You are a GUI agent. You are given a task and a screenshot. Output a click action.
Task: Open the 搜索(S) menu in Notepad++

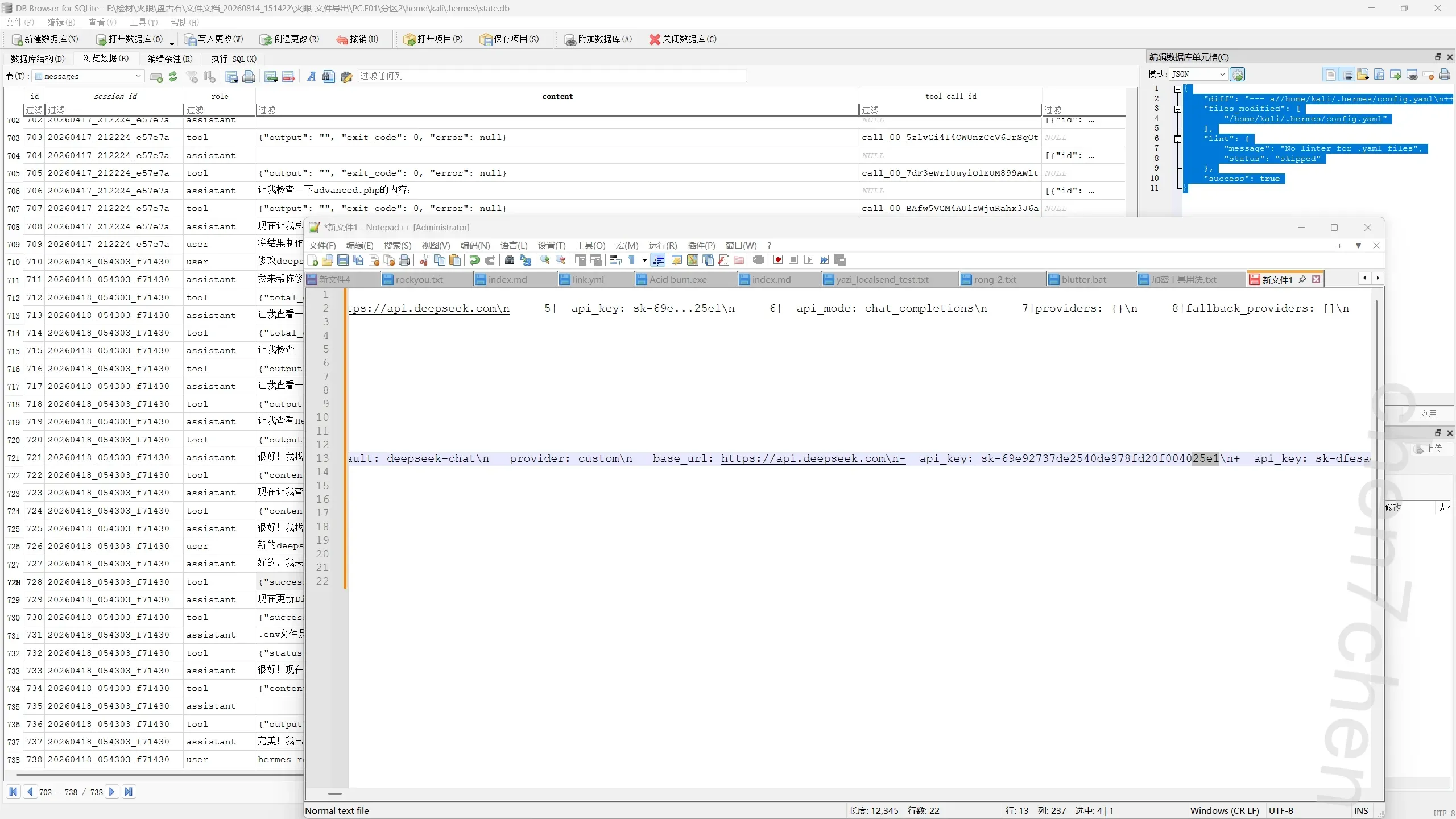pos(397,245)
